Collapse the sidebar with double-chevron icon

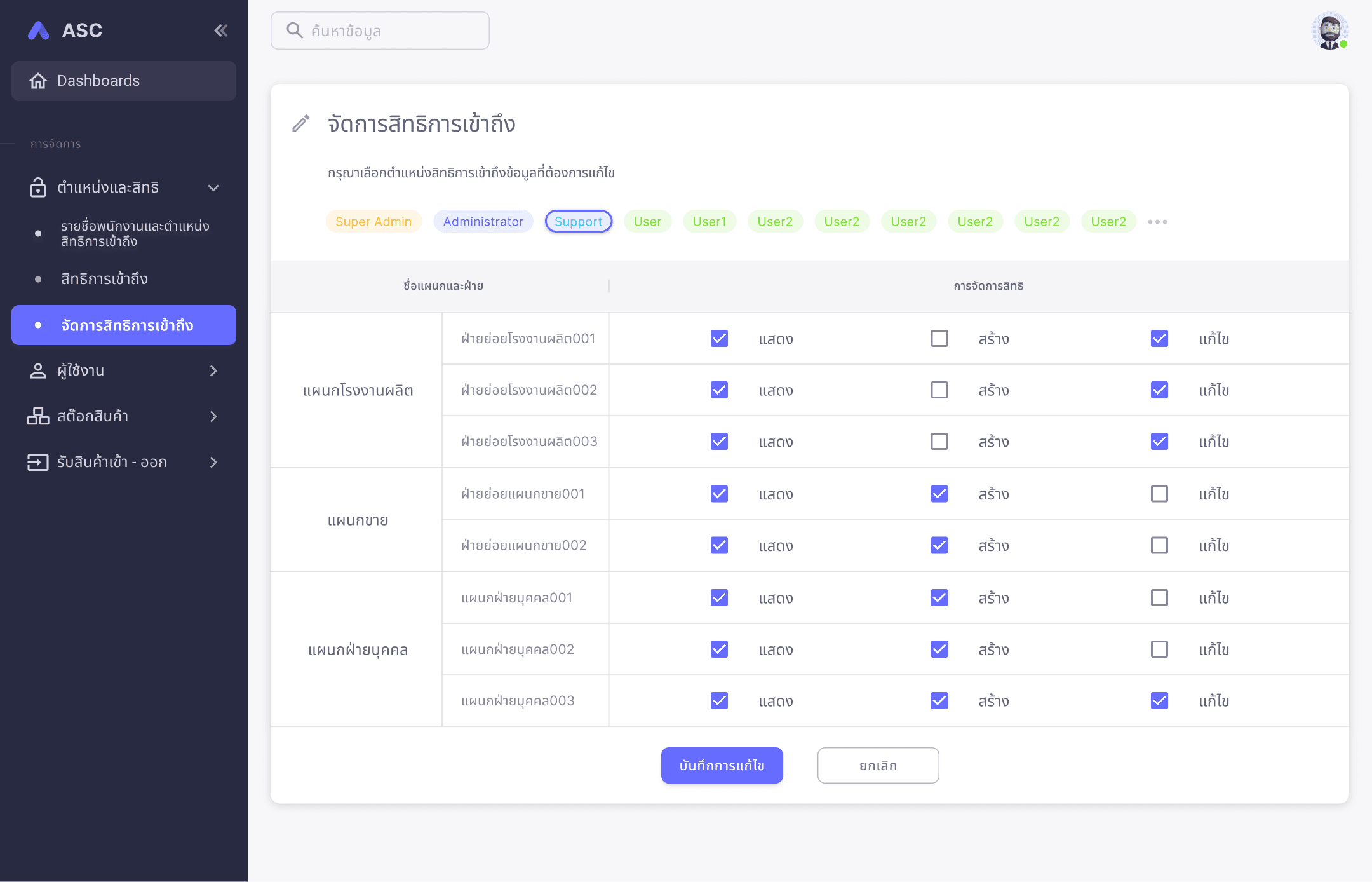pyautogui.click(x=220, y=31)
